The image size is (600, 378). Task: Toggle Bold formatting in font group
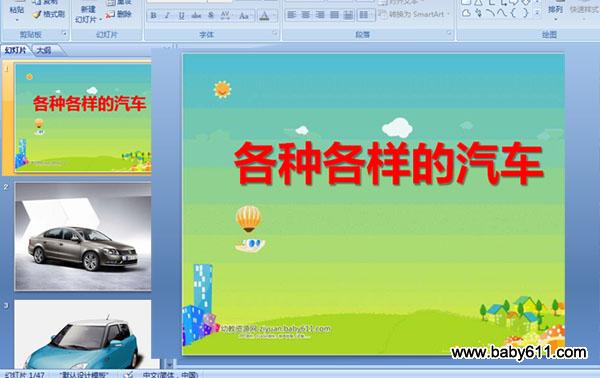pyautogui.click(x=153, y=16)
